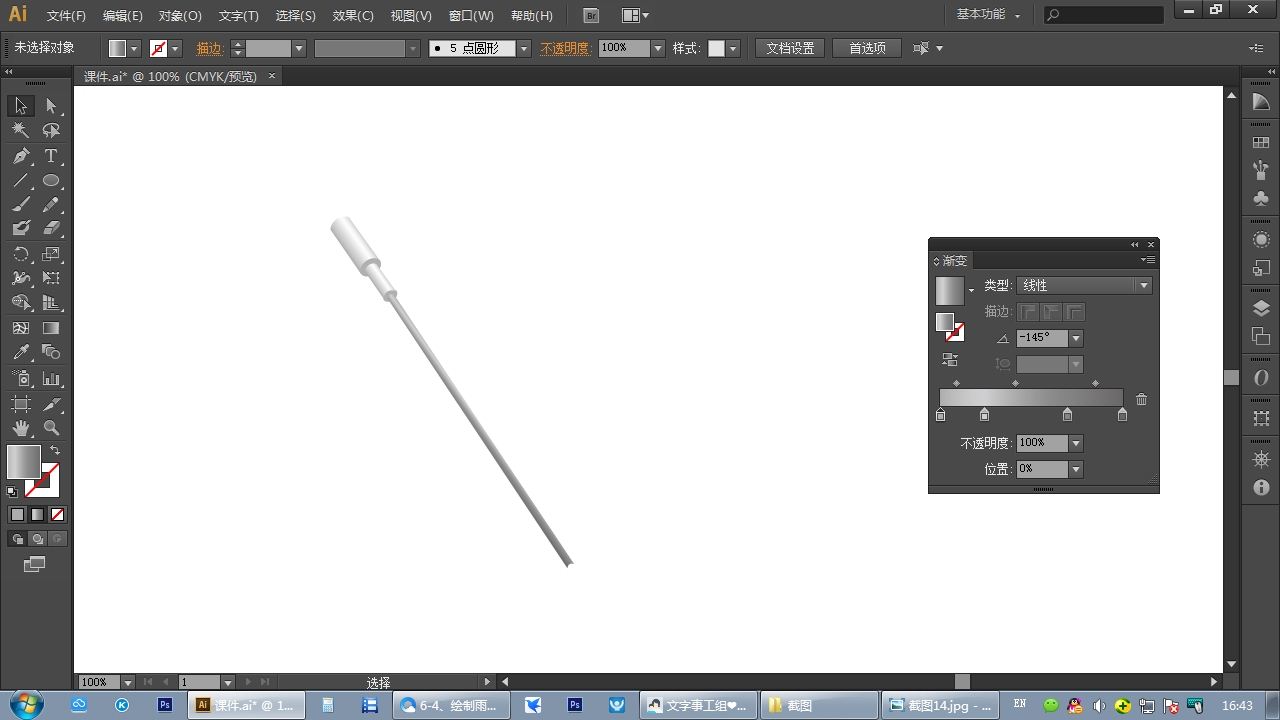Select the Rotate tool
This screenshot has width=1280, height=720.
coord(21,254)
